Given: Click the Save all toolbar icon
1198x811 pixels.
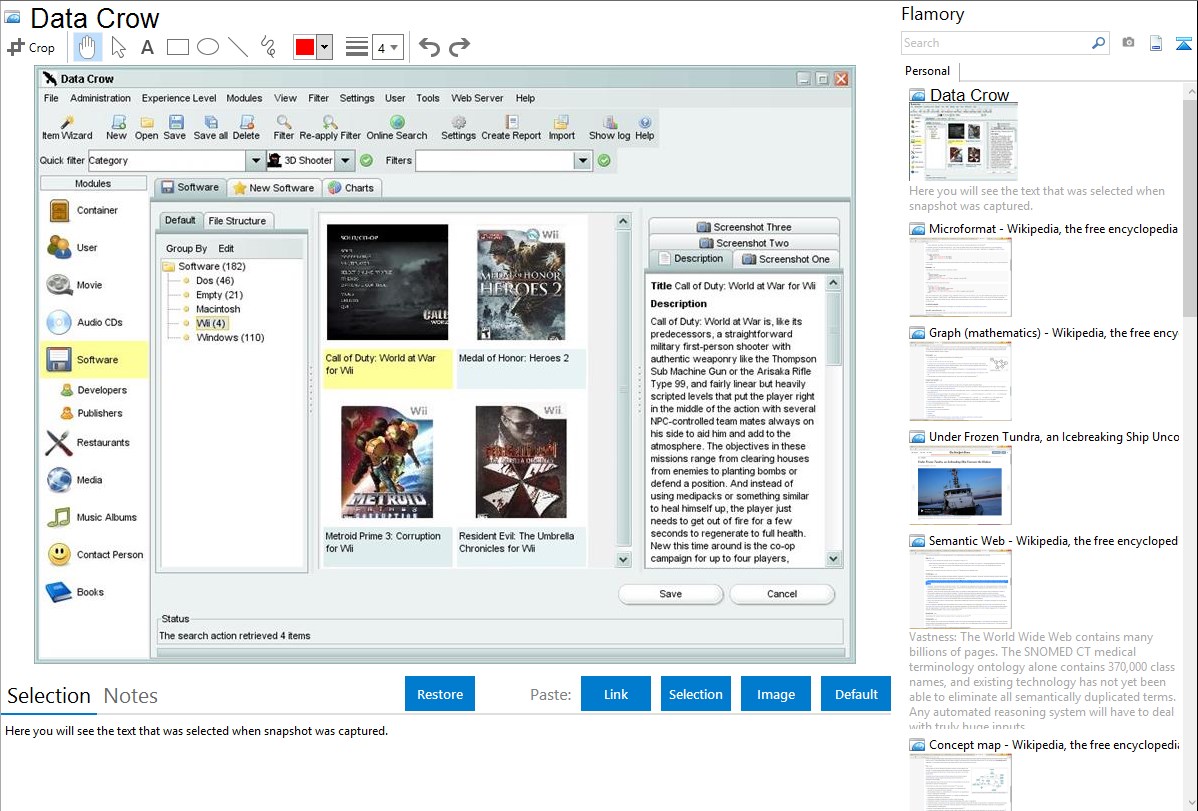Looking at the screenshot, I should [x=211, y=128].
